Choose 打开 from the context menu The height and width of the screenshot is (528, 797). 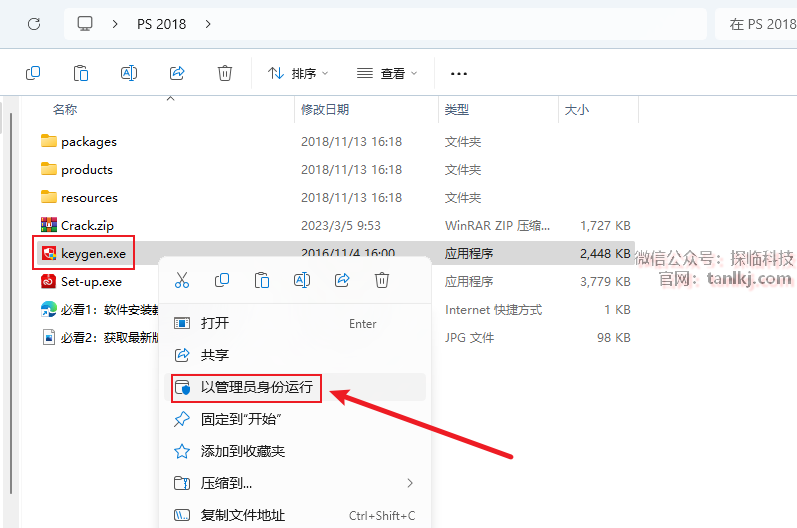click(x=215, y=323)
